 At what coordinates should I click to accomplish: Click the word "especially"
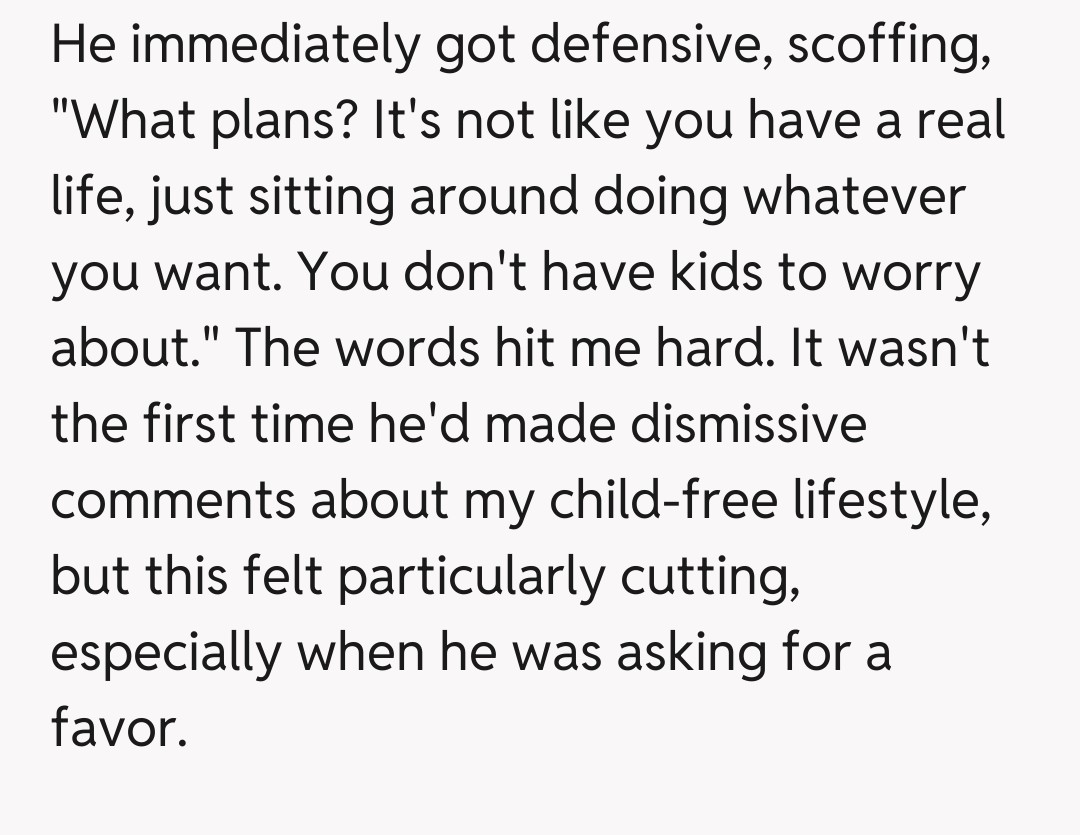(163, 653)
